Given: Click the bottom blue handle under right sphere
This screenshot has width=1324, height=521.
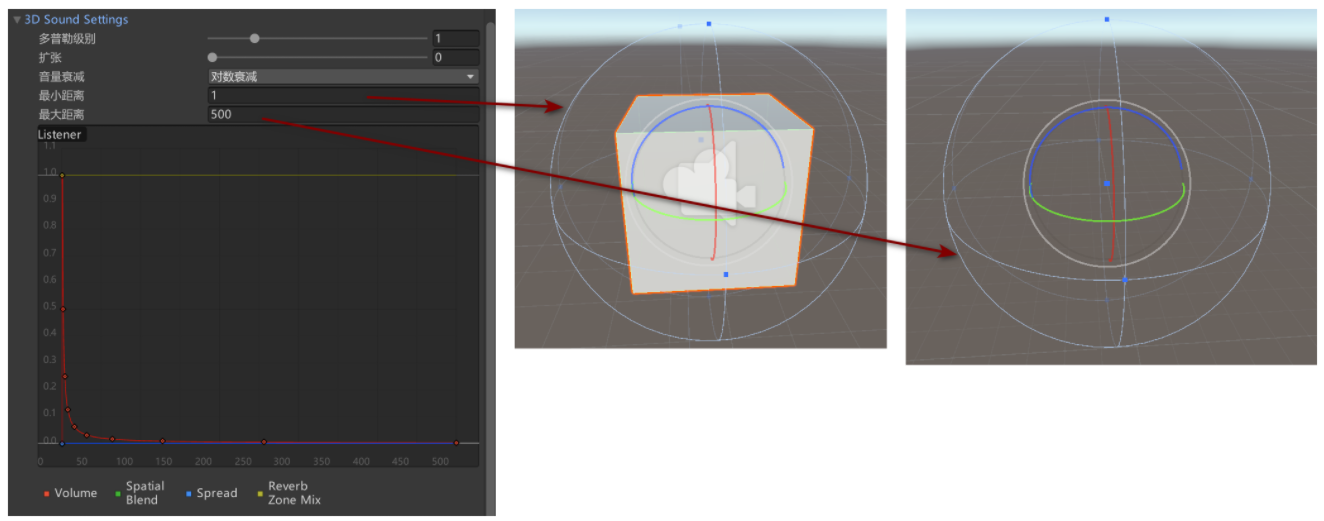Looking at the screenshot, I should tap(1124, 280).
